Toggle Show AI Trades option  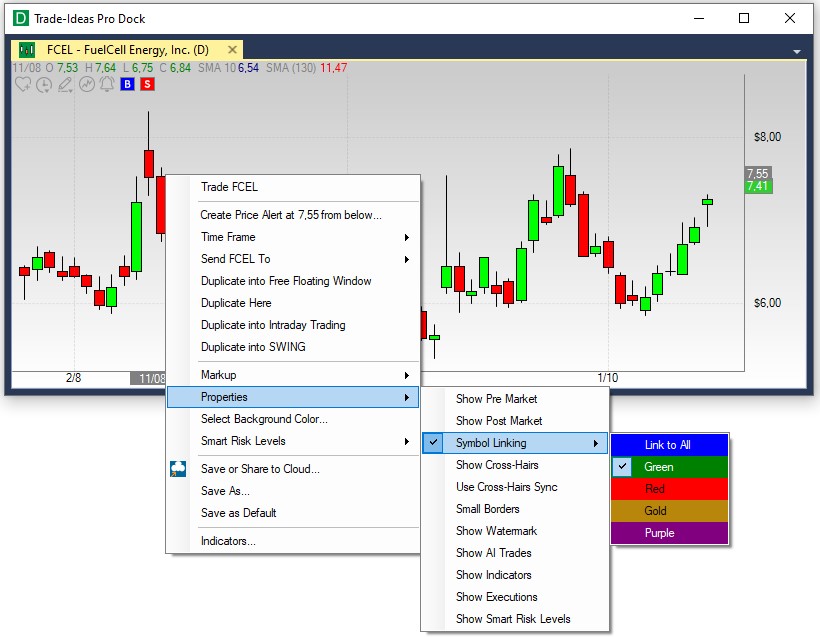pos(515,553)
